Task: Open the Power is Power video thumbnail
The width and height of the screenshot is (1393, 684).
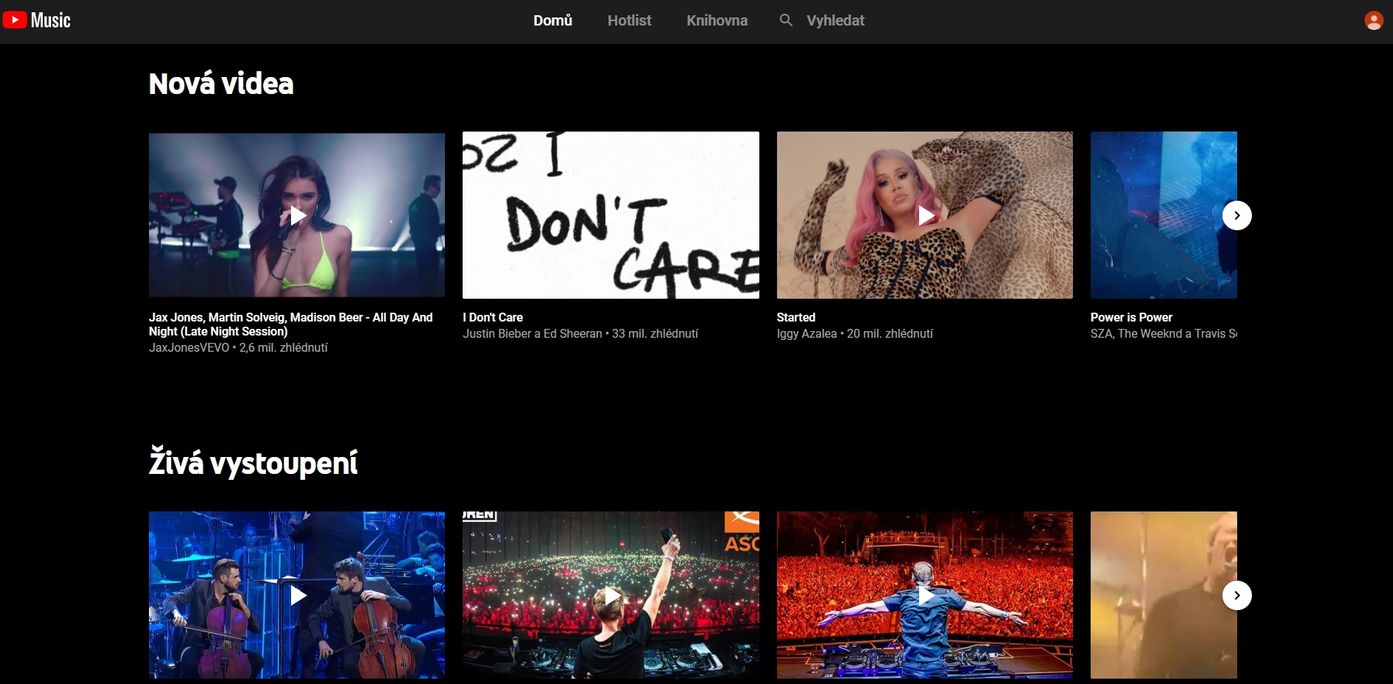Action: [x=1164, y=215]
